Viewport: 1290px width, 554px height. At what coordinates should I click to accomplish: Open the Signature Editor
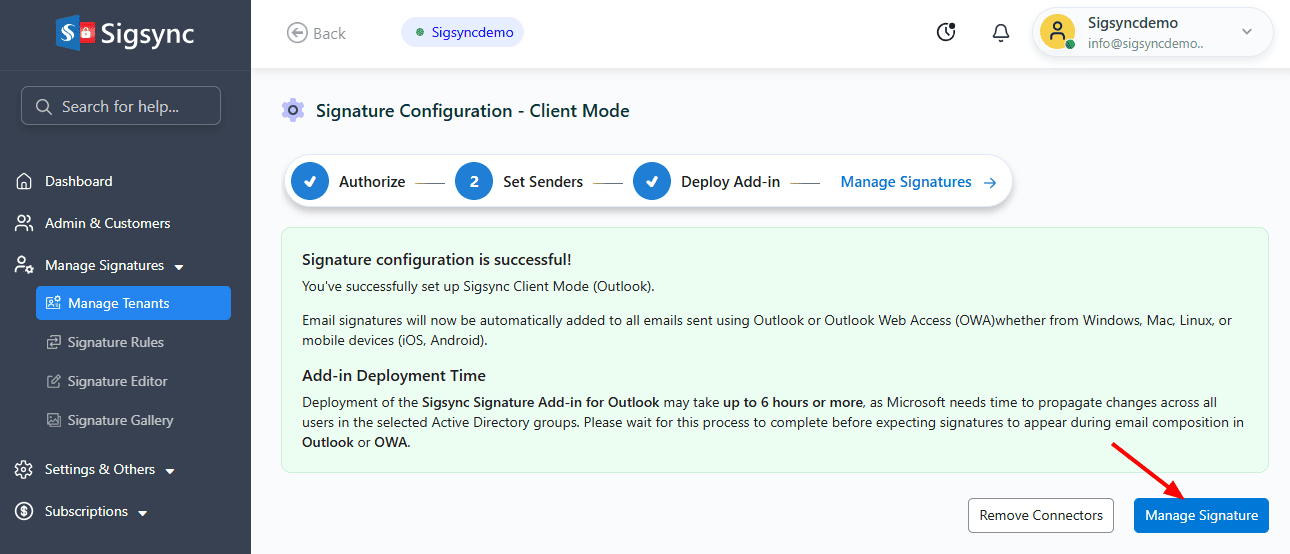coord(117,381)
